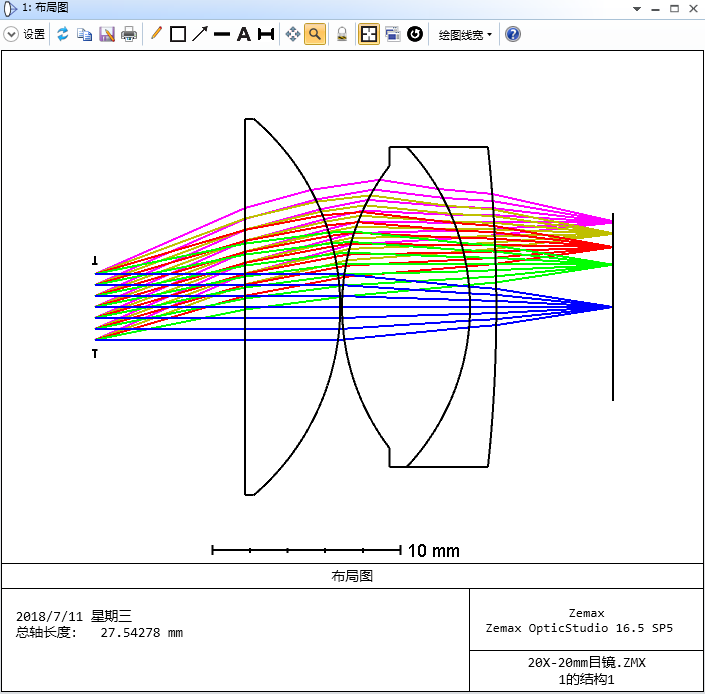Screen dimensions: 705x694
Task: Expand the 设置 settings chevron
Action: (11, 34)
